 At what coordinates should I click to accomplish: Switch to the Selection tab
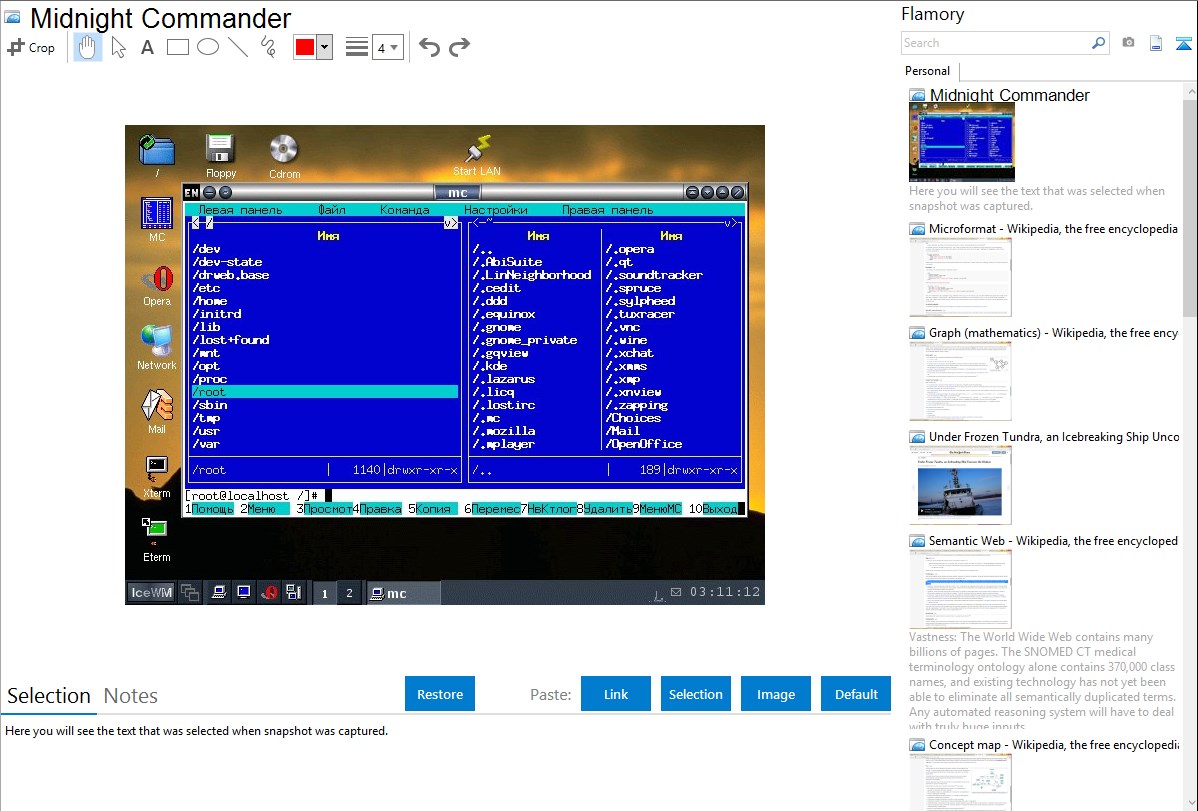pyautogui.click(x=49, y=696)
